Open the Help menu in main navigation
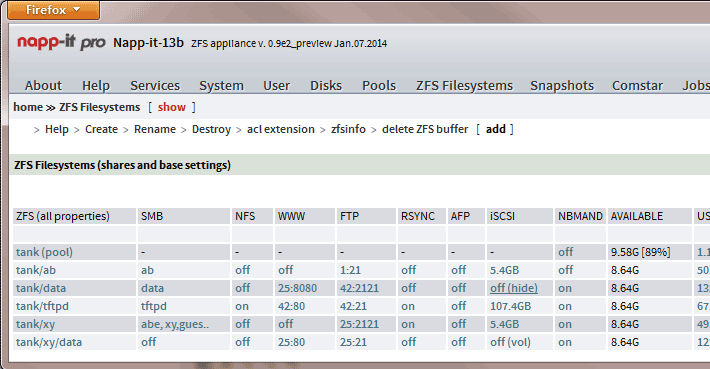Viewport: 710px width, 369px height. [x=96, y=86]
